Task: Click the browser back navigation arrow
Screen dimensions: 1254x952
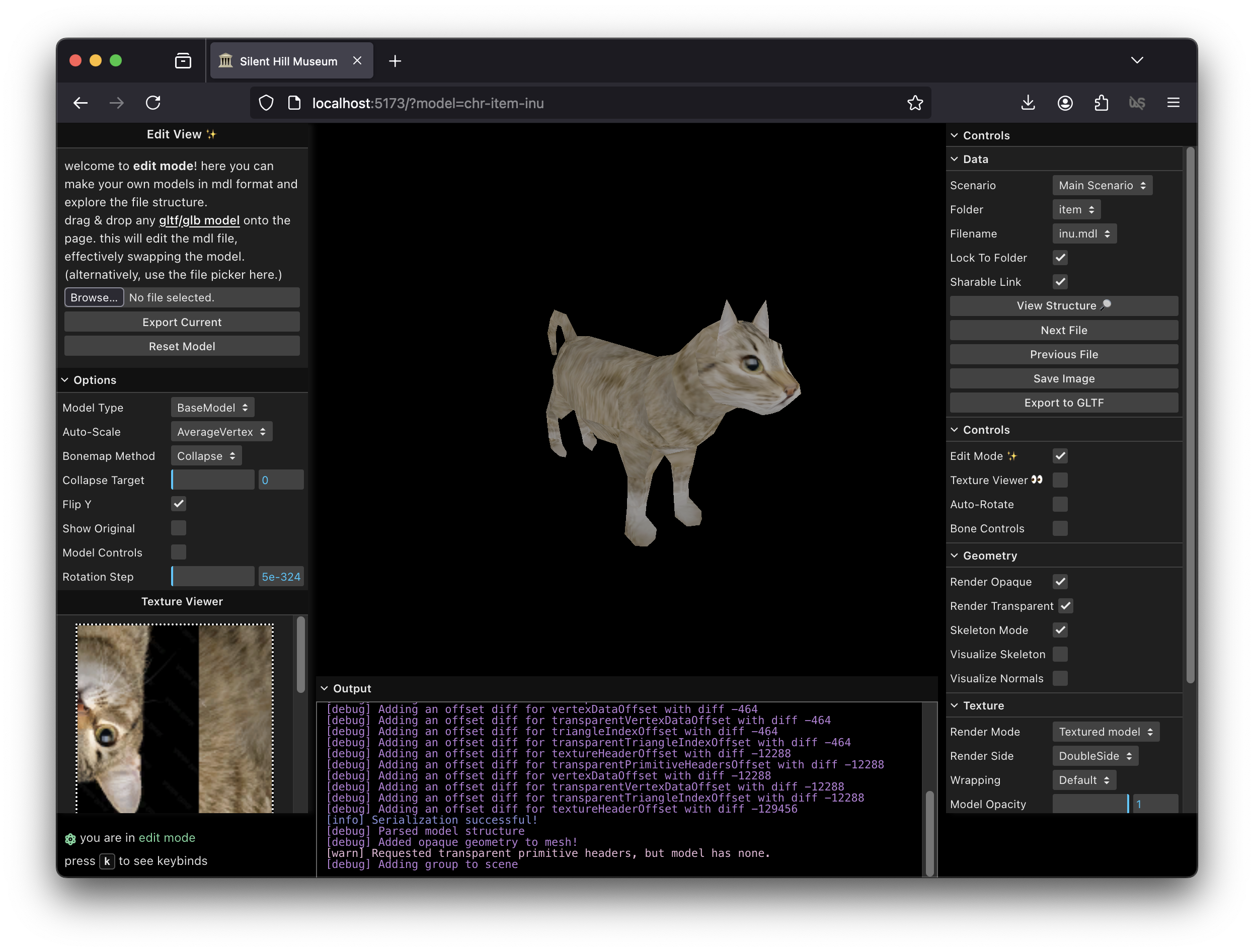Action: 81,103
